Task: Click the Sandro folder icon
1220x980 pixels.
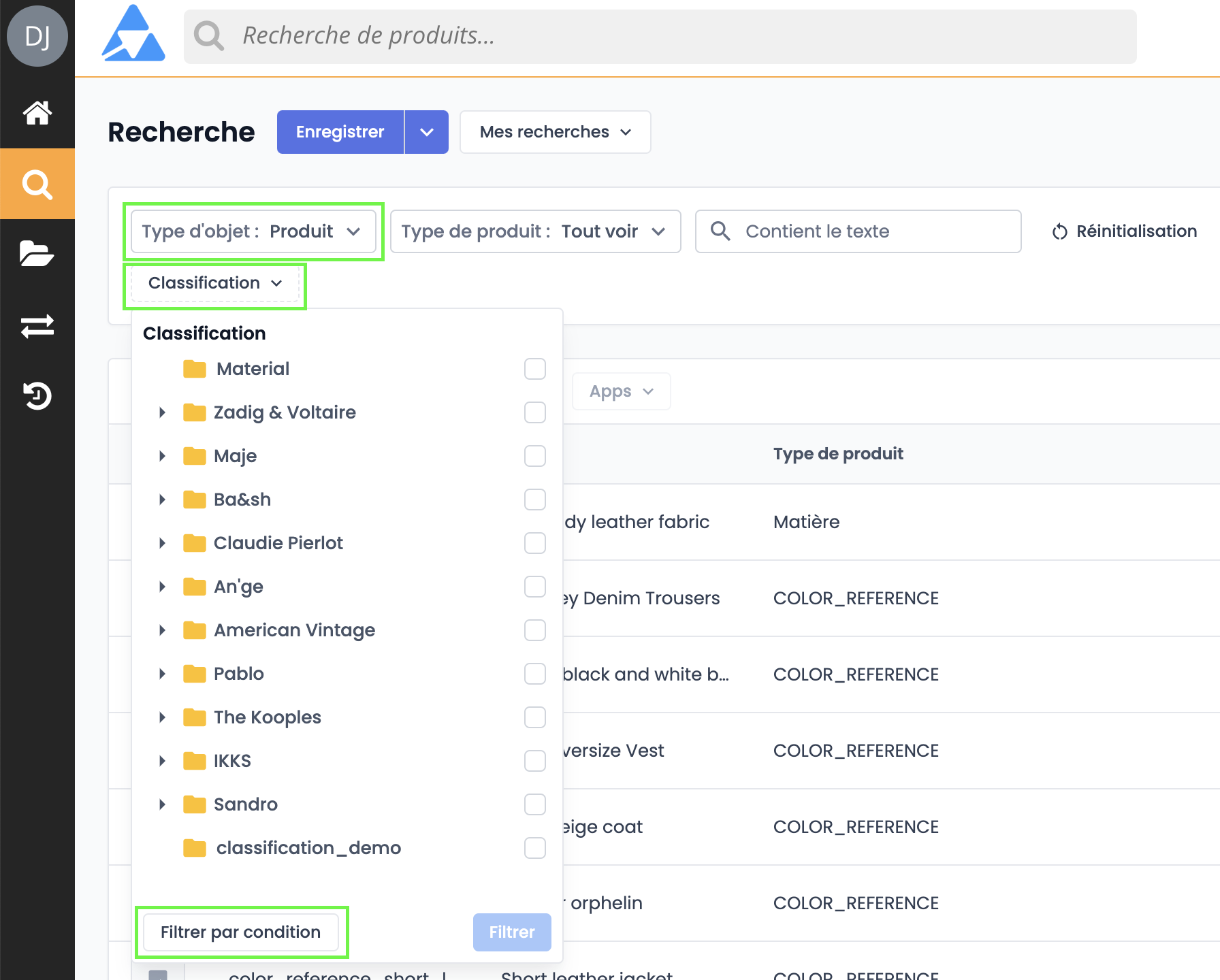Action: [195, 804]
